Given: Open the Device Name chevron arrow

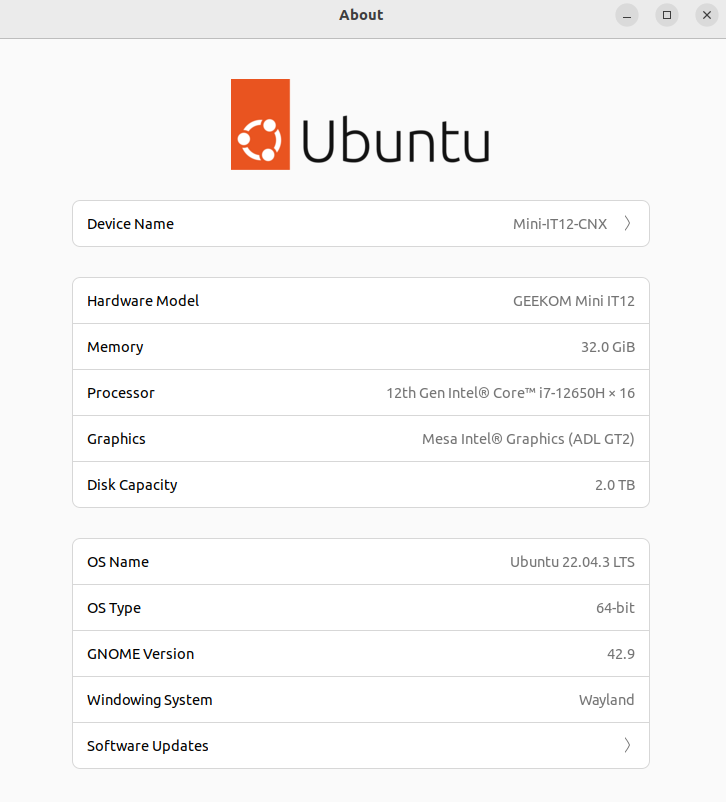Looking at the screenshot, I should [x=627, y=224].
